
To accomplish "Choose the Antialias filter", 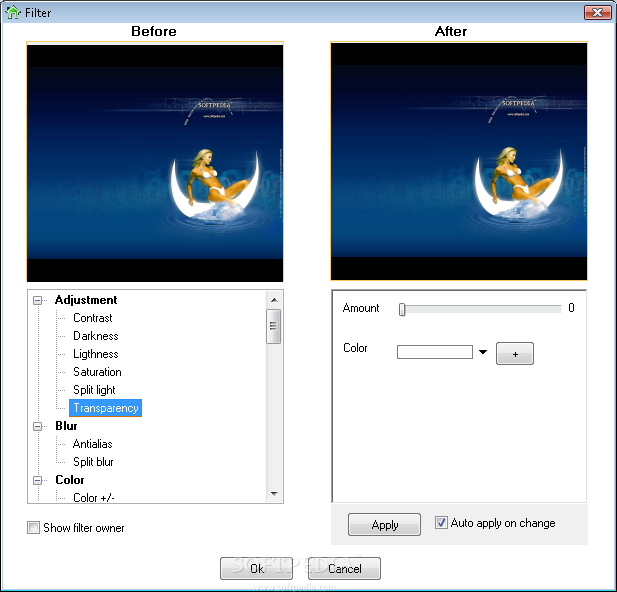I will [92, 444].
